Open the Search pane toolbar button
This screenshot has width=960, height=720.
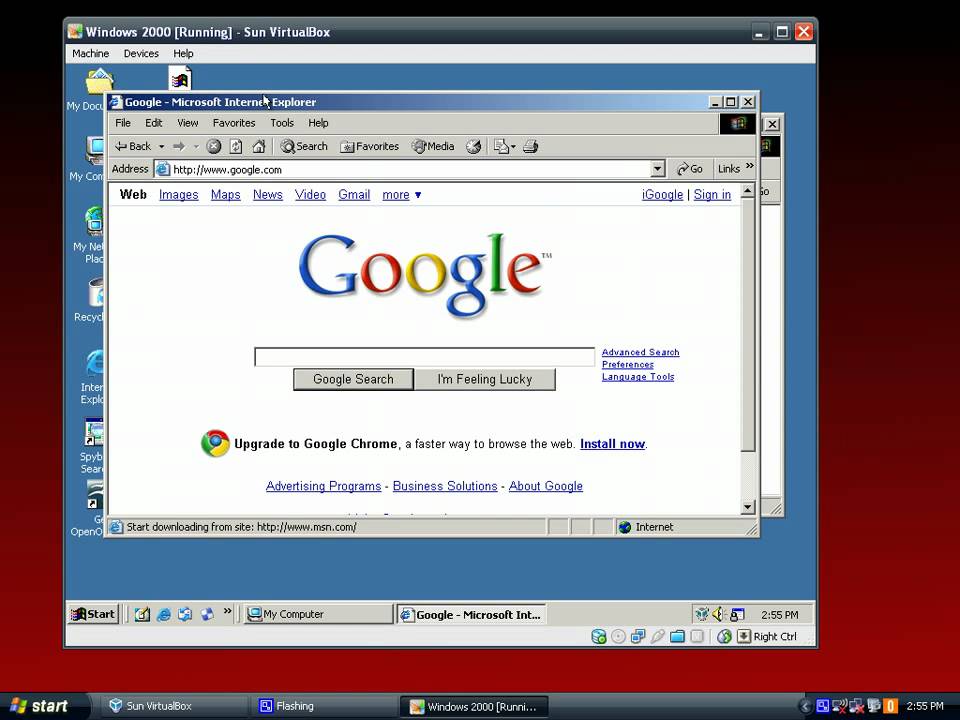pos(304,146)
